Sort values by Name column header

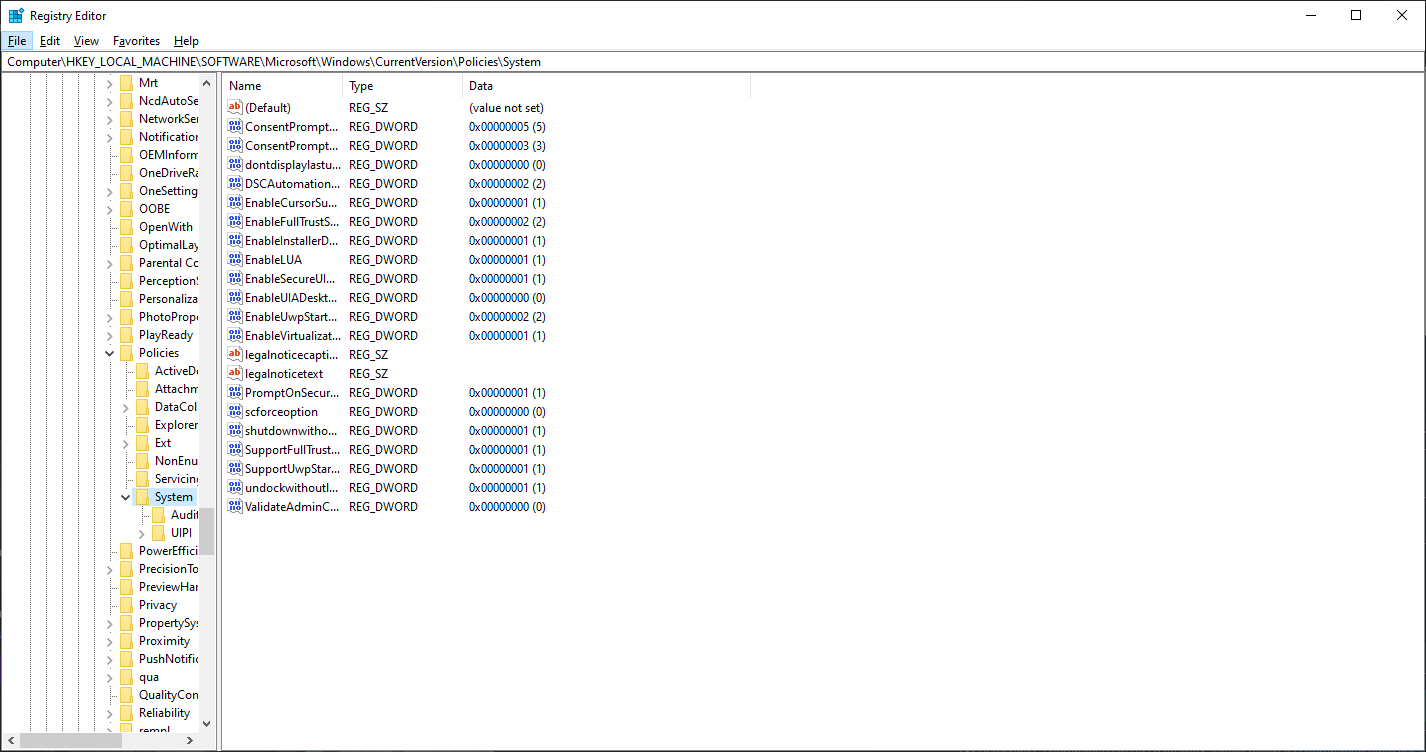click(x=282, y=86)
